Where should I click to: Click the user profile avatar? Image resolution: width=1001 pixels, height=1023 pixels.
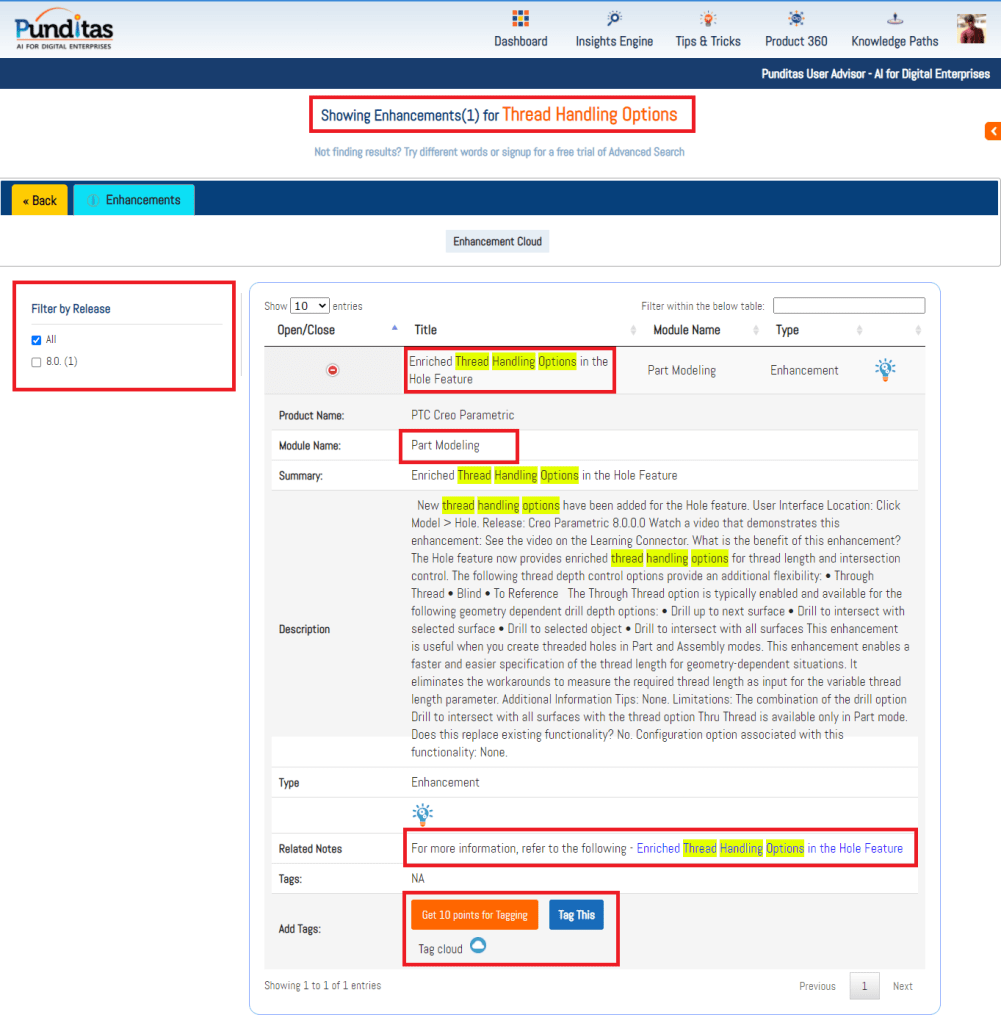click(x=971, y=29)
